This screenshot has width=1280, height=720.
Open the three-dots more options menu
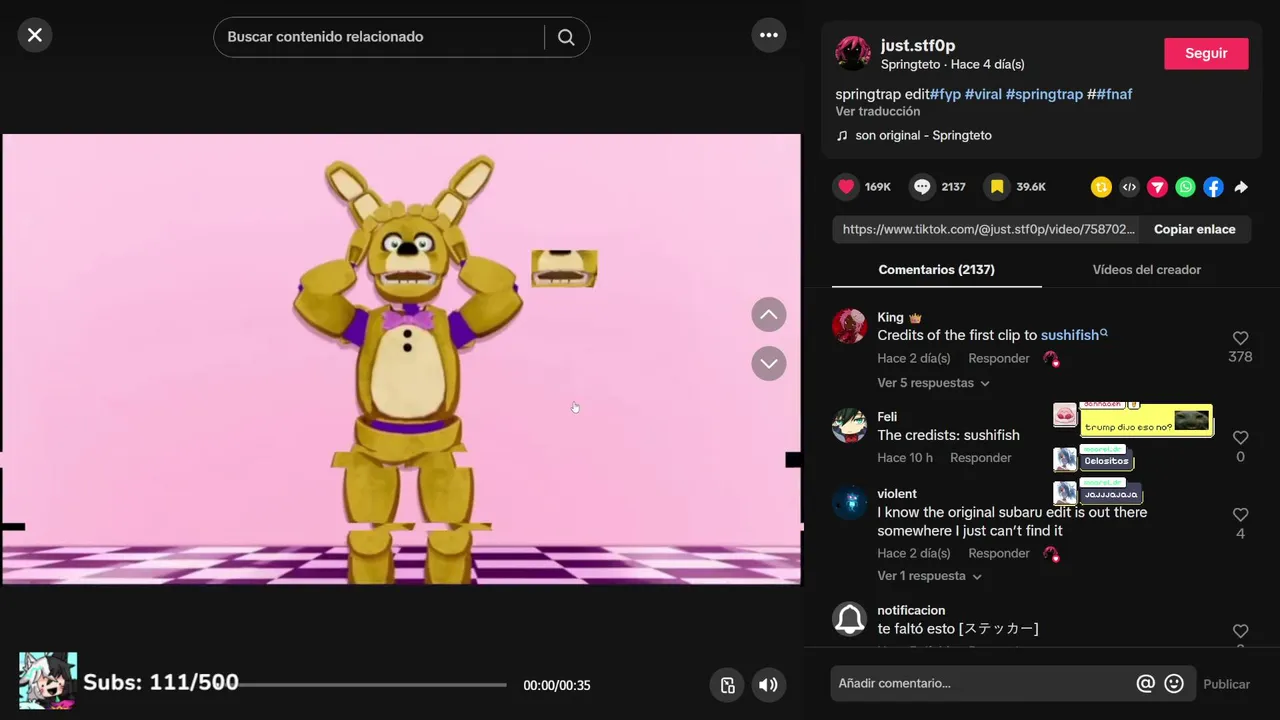(x=769, y=36)
